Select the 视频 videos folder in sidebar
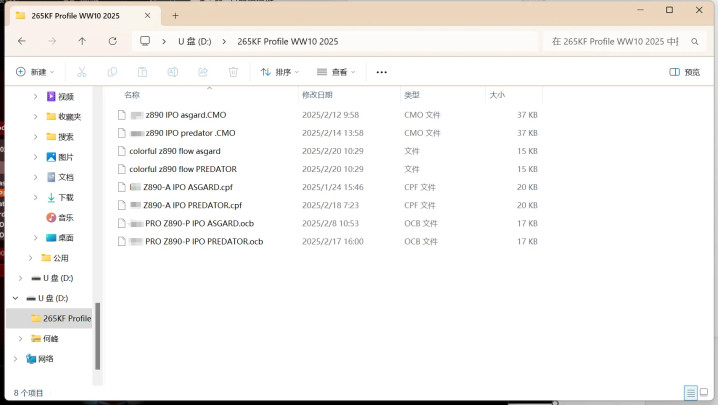Image resolution: width=718 pixels, height=405 pixels. click(x=60, y=96)
